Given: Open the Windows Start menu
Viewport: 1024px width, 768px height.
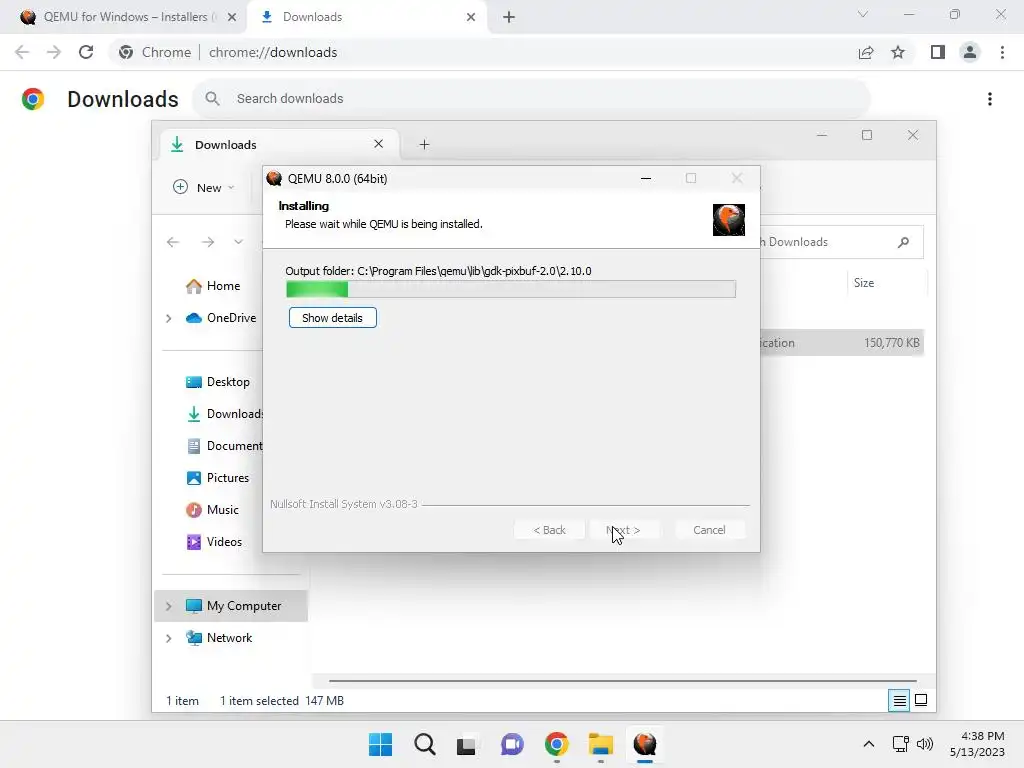Looking at the screenshot, I should click(380, 744).
